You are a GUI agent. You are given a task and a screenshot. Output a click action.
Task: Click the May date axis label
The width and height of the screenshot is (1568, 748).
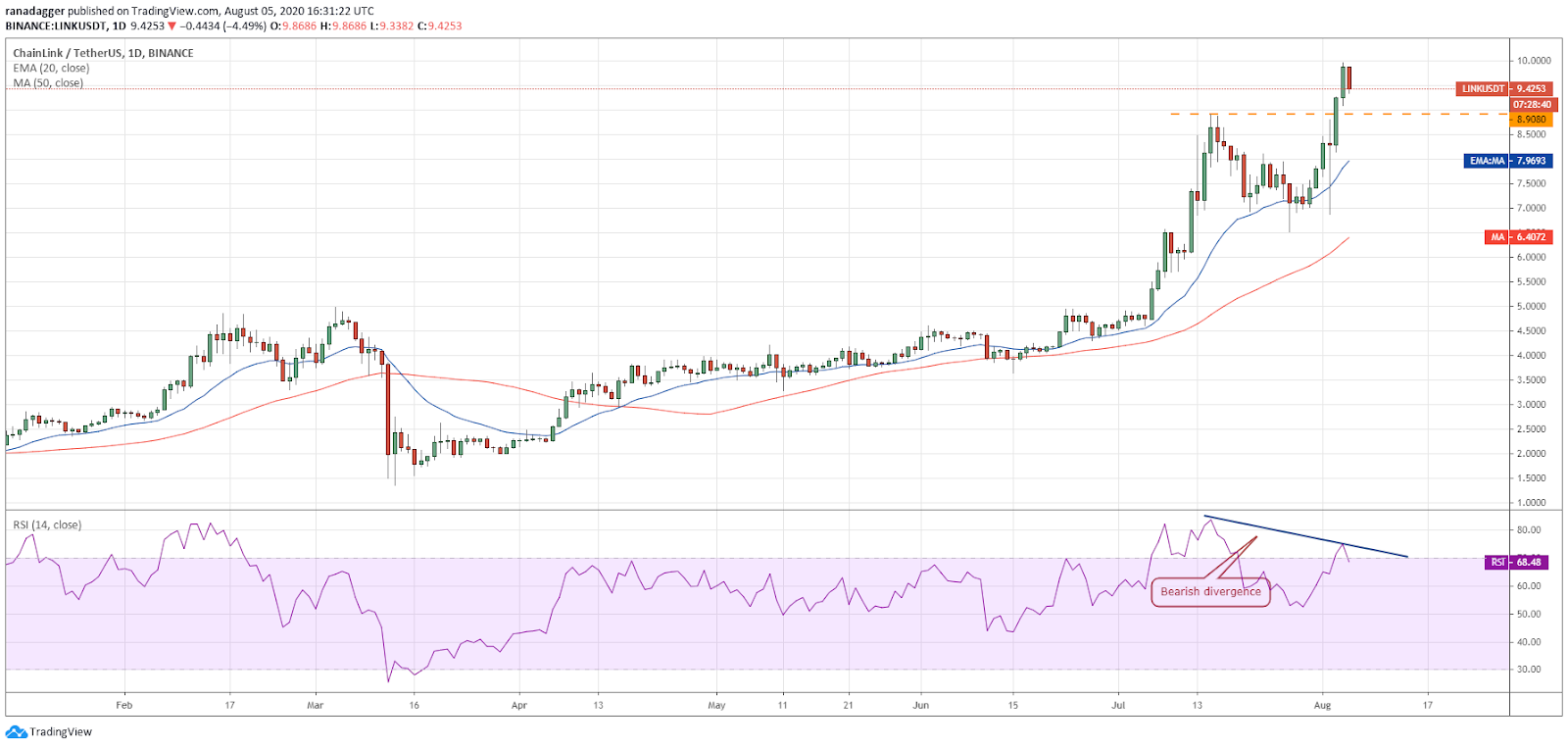pyautogui.click(x=716, y=705)
